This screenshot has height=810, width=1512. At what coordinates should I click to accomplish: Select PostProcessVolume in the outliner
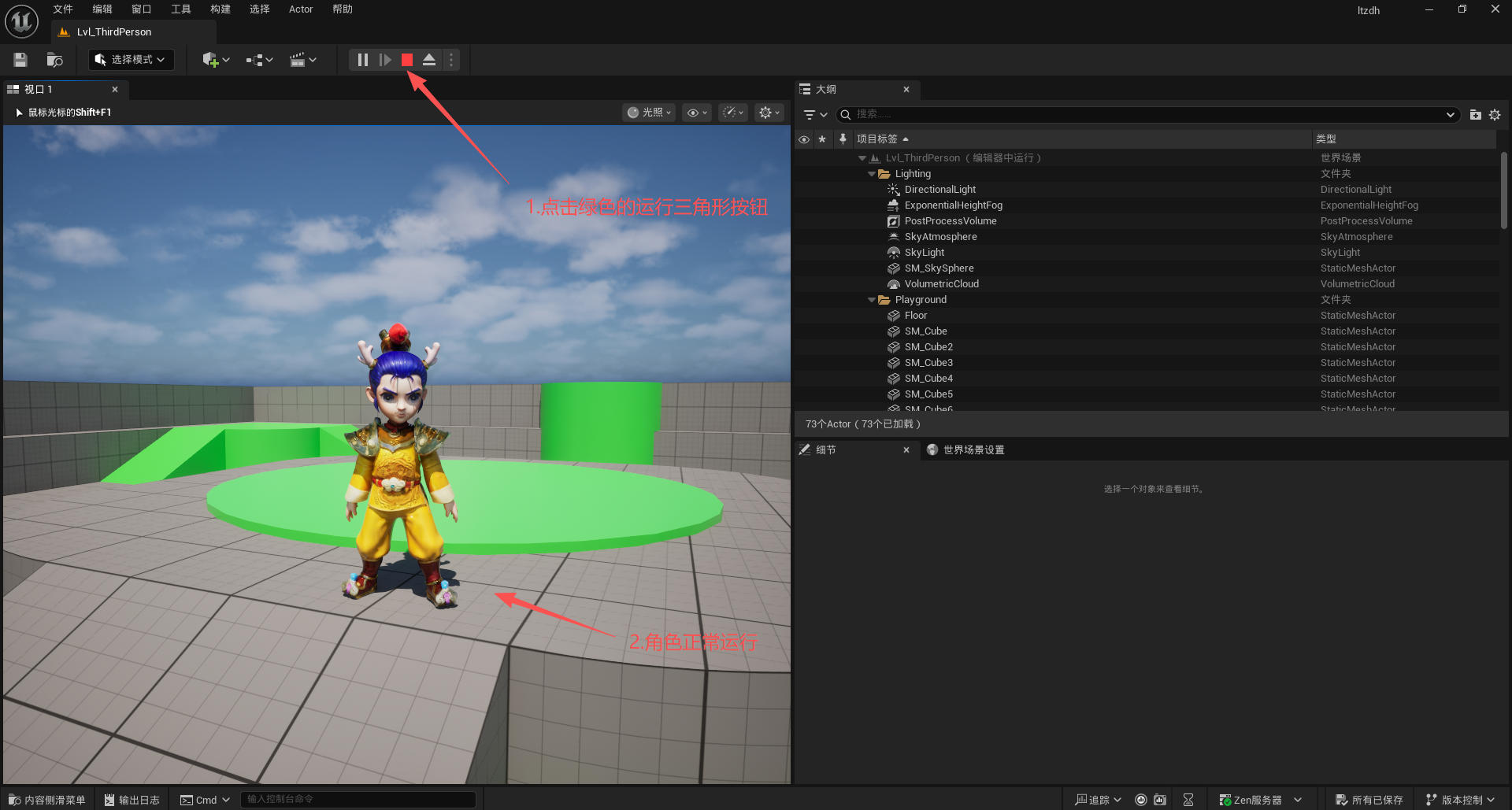(x=1147, y=221)
